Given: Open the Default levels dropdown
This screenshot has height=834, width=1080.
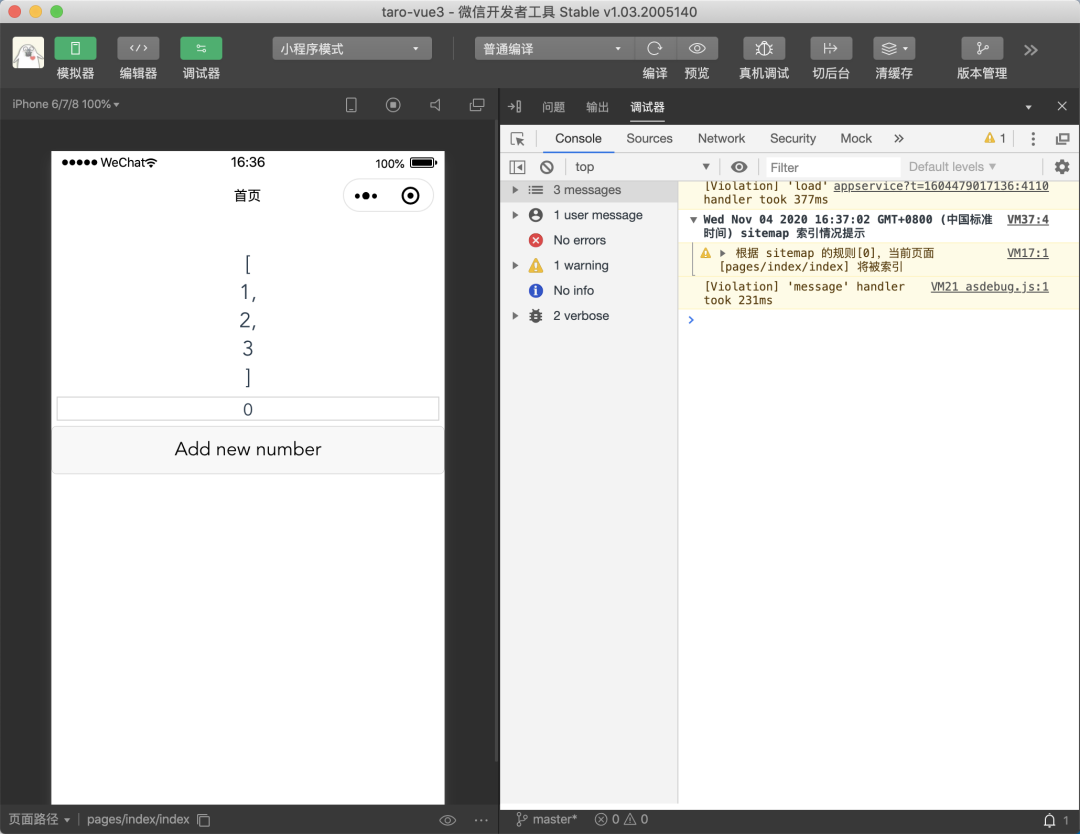Looking at the screenshot, I should [x=952, y=167].
